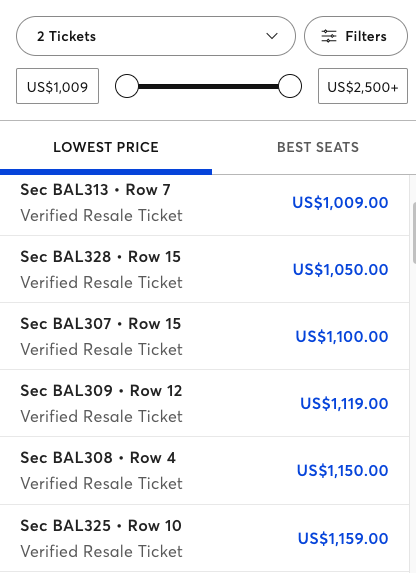Choose the Sec BAL309 Row 12 ticket
Screen dimensions: 416x573
(x=204, y=403)
